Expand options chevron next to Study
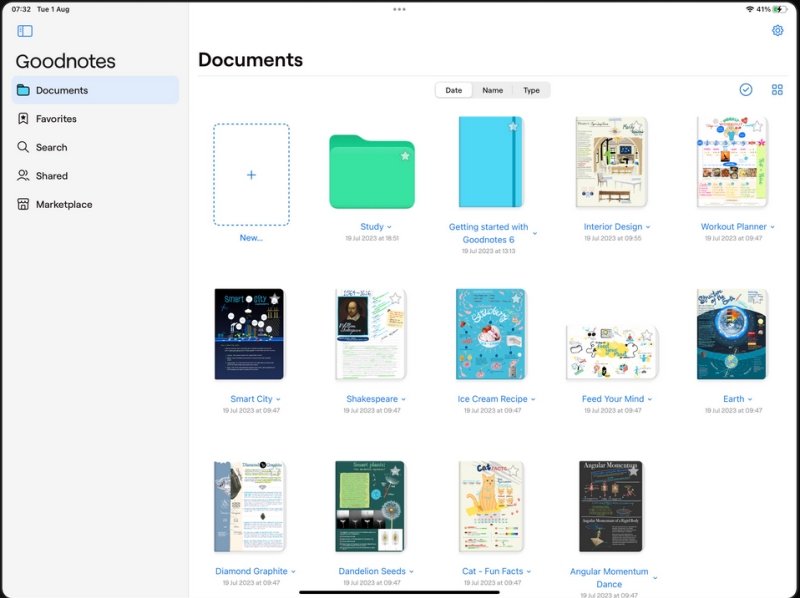This screenshot has height=598, width=800. click(389, 227)
